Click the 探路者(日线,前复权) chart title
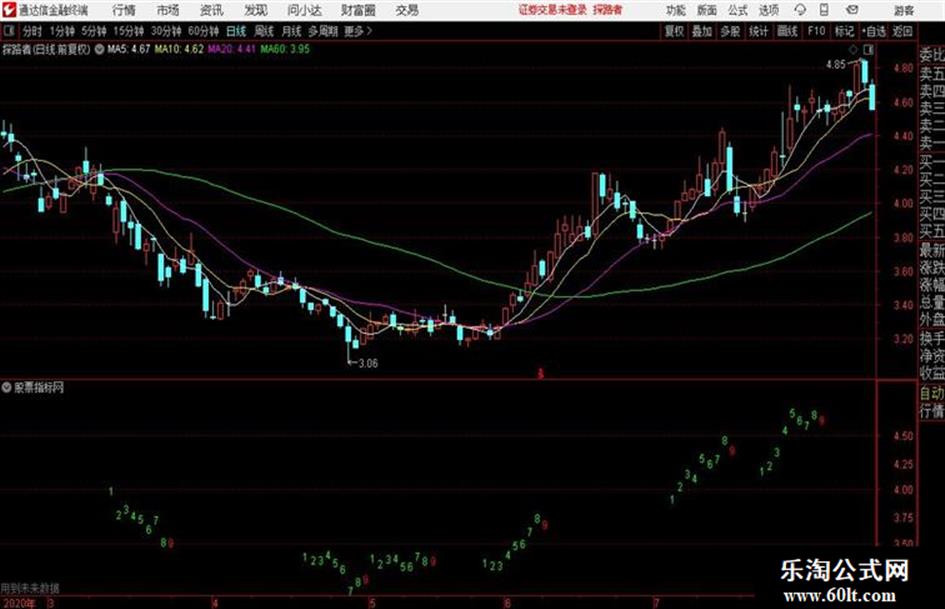The height and width of the screenshot is (609, 945). [46, 49]
